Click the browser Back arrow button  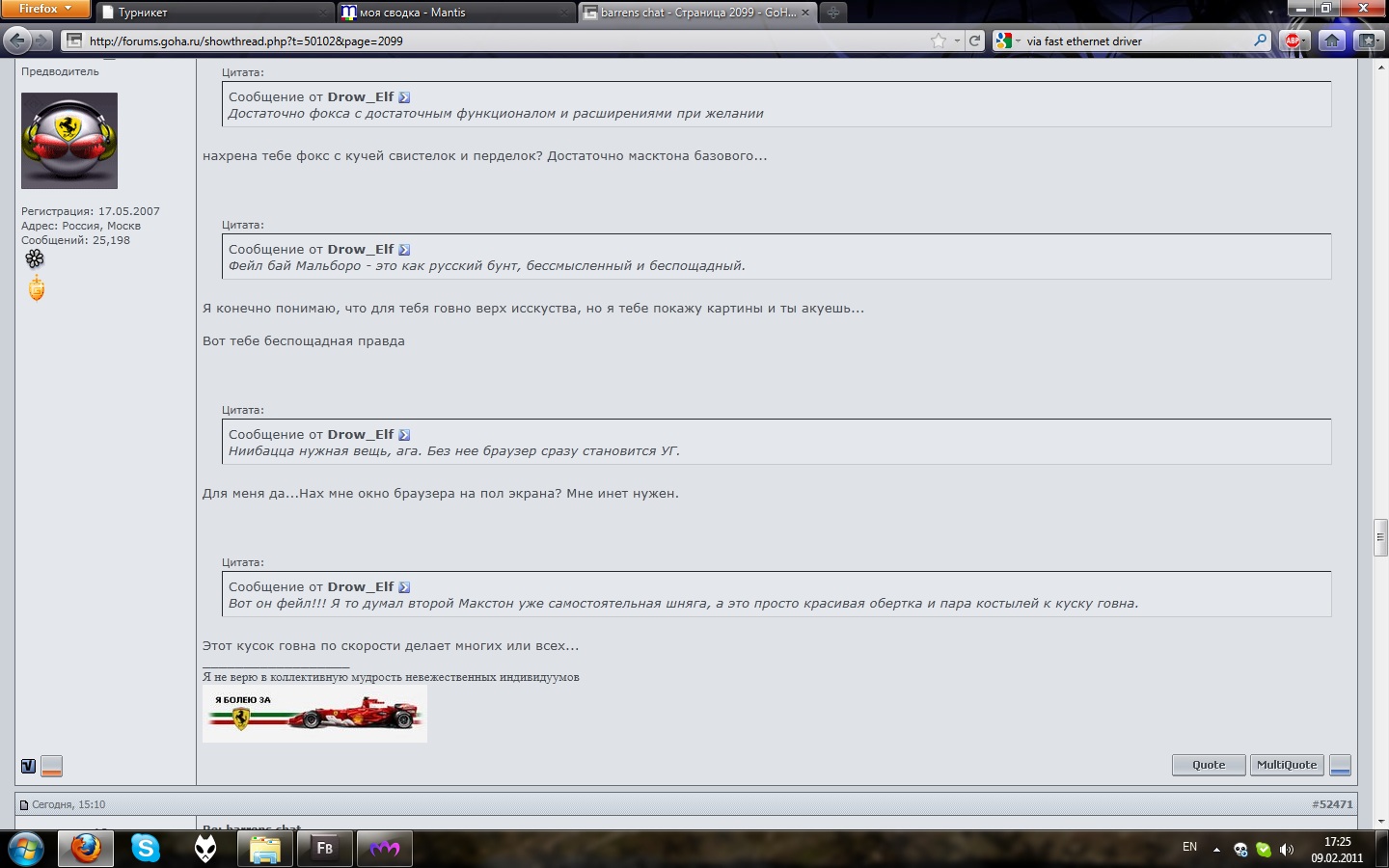click(17, 41)
